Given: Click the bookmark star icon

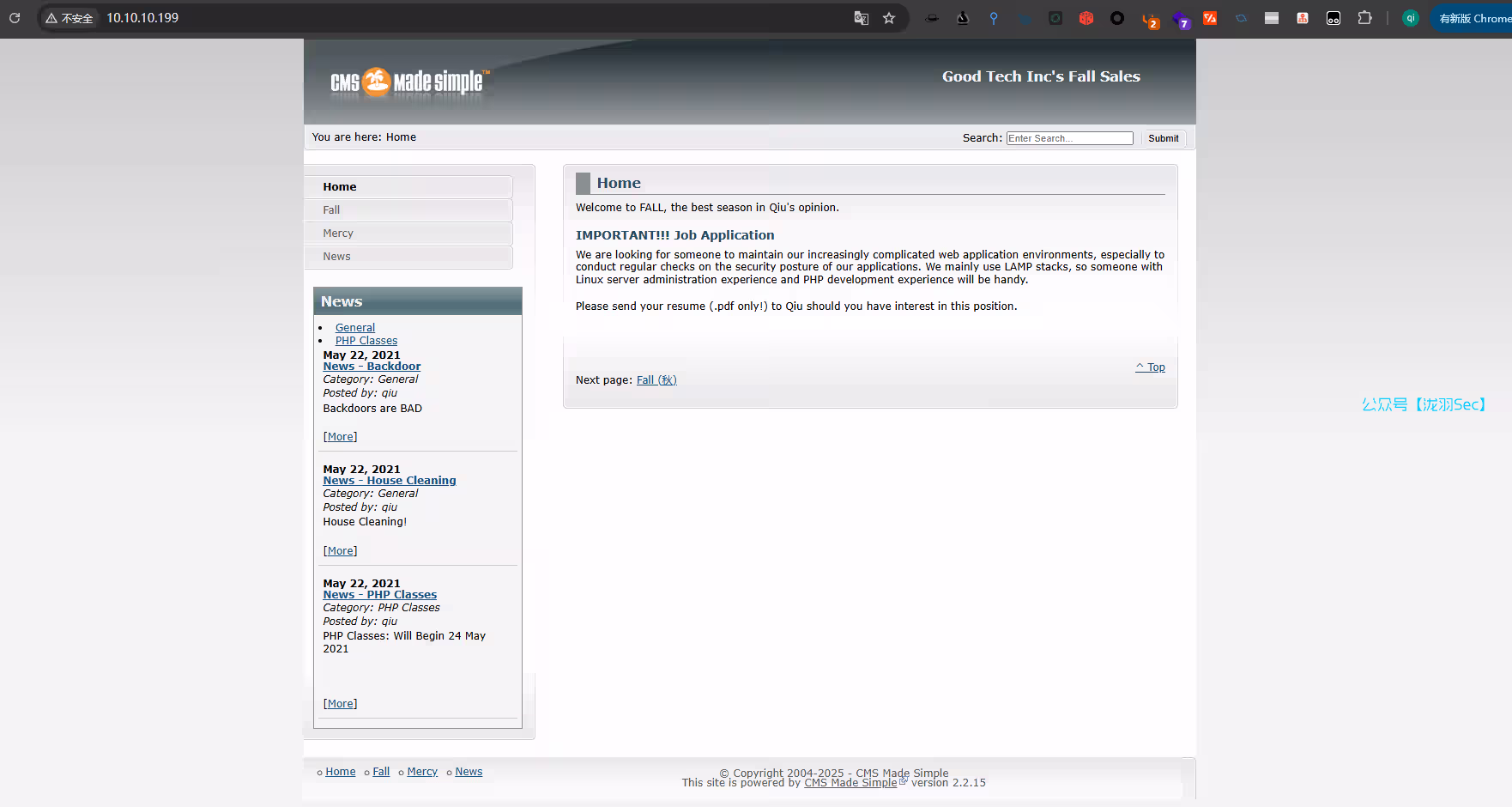Looking at the screenshot, I should coord(889,18).
